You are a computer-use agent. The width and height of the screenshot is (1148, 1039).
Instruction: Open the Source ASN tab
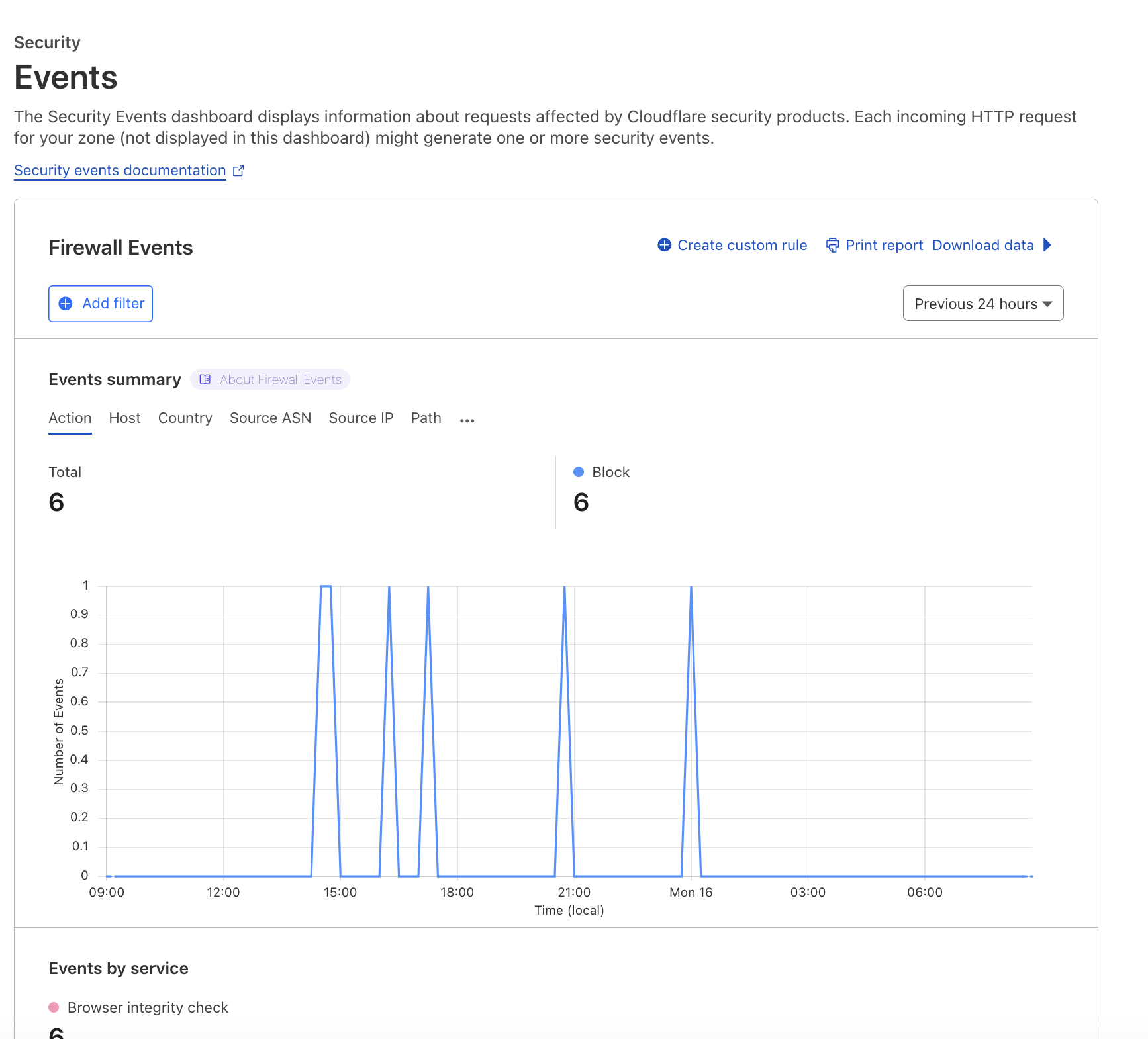[x=270, y=418]
